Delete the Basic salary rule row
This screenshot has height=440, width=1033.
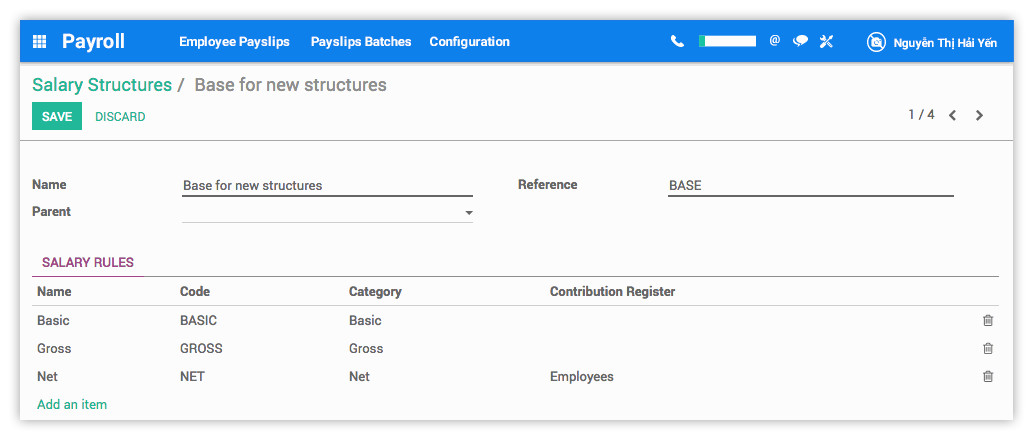coord(988,321)
